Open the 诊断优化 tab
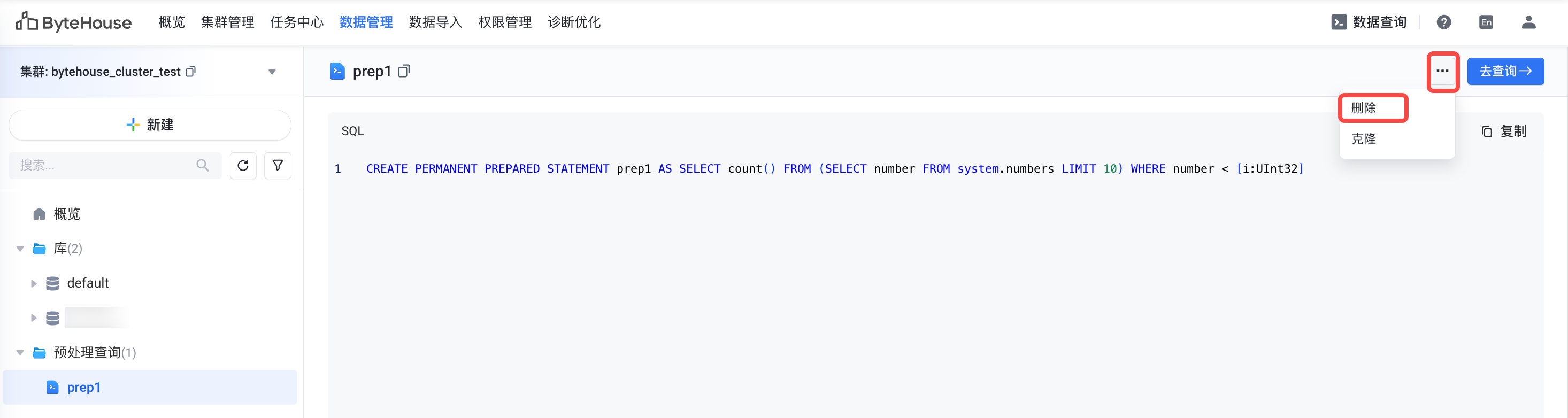This screenshot has width=1568, height=418. (574, 22)
